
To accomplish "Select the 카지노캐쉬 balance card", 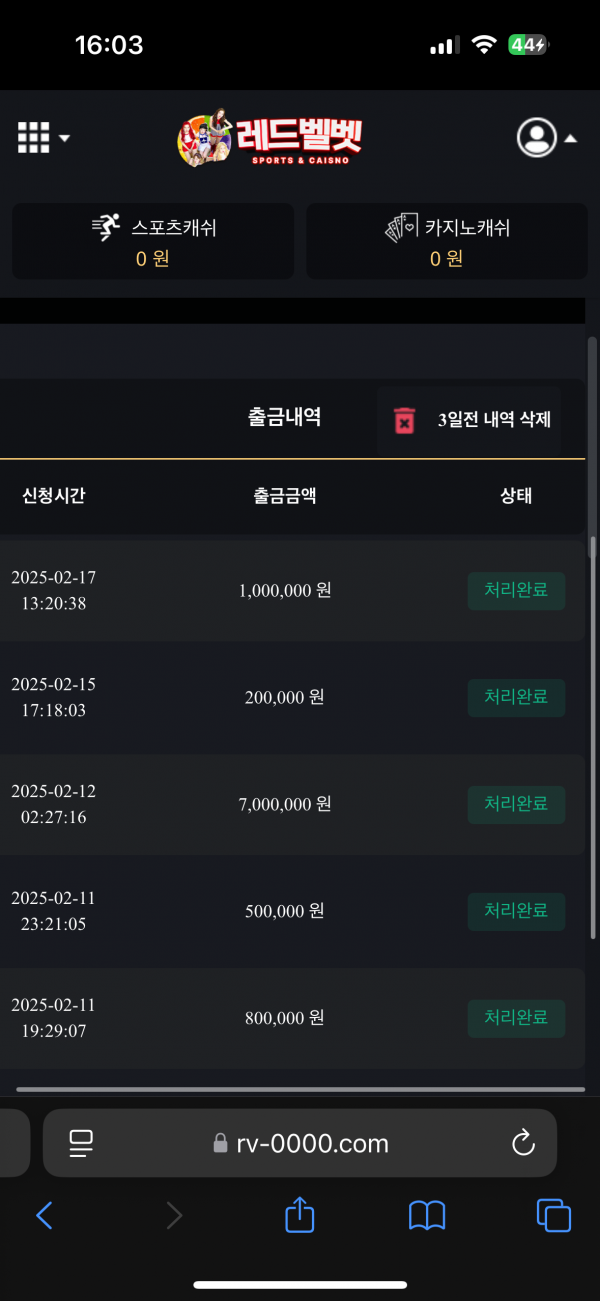I will pos(447,241).
